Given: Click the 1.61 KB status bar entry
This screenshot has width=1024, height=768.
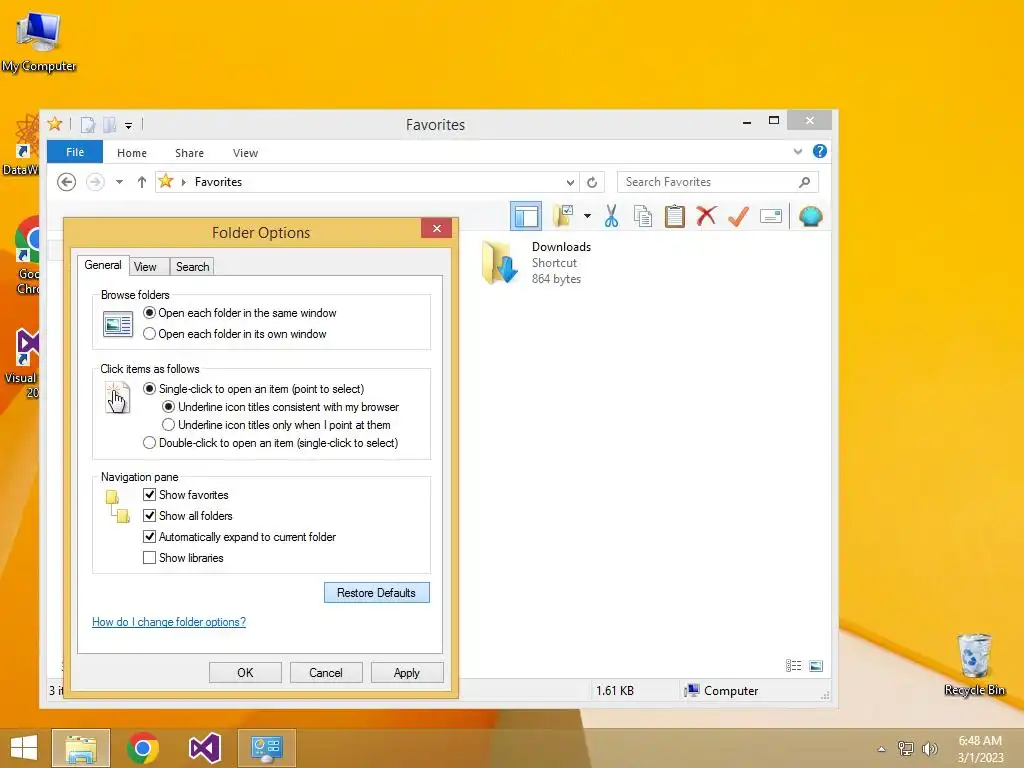Looking at the screenshot, I should [615, 690].
